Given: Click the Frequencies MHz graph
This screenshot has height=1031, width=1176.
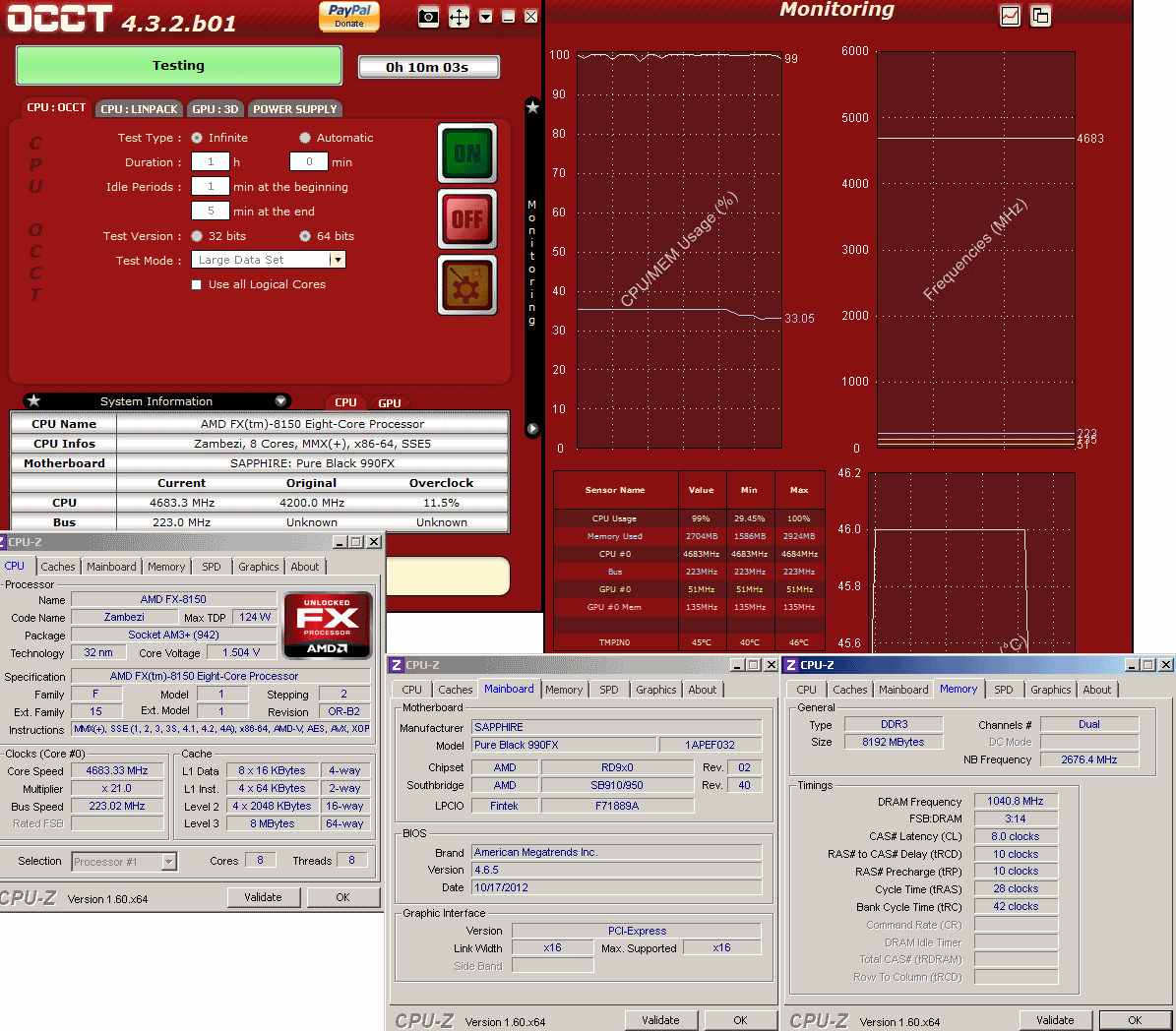Looking at the screenshot, I should (976, 251).
